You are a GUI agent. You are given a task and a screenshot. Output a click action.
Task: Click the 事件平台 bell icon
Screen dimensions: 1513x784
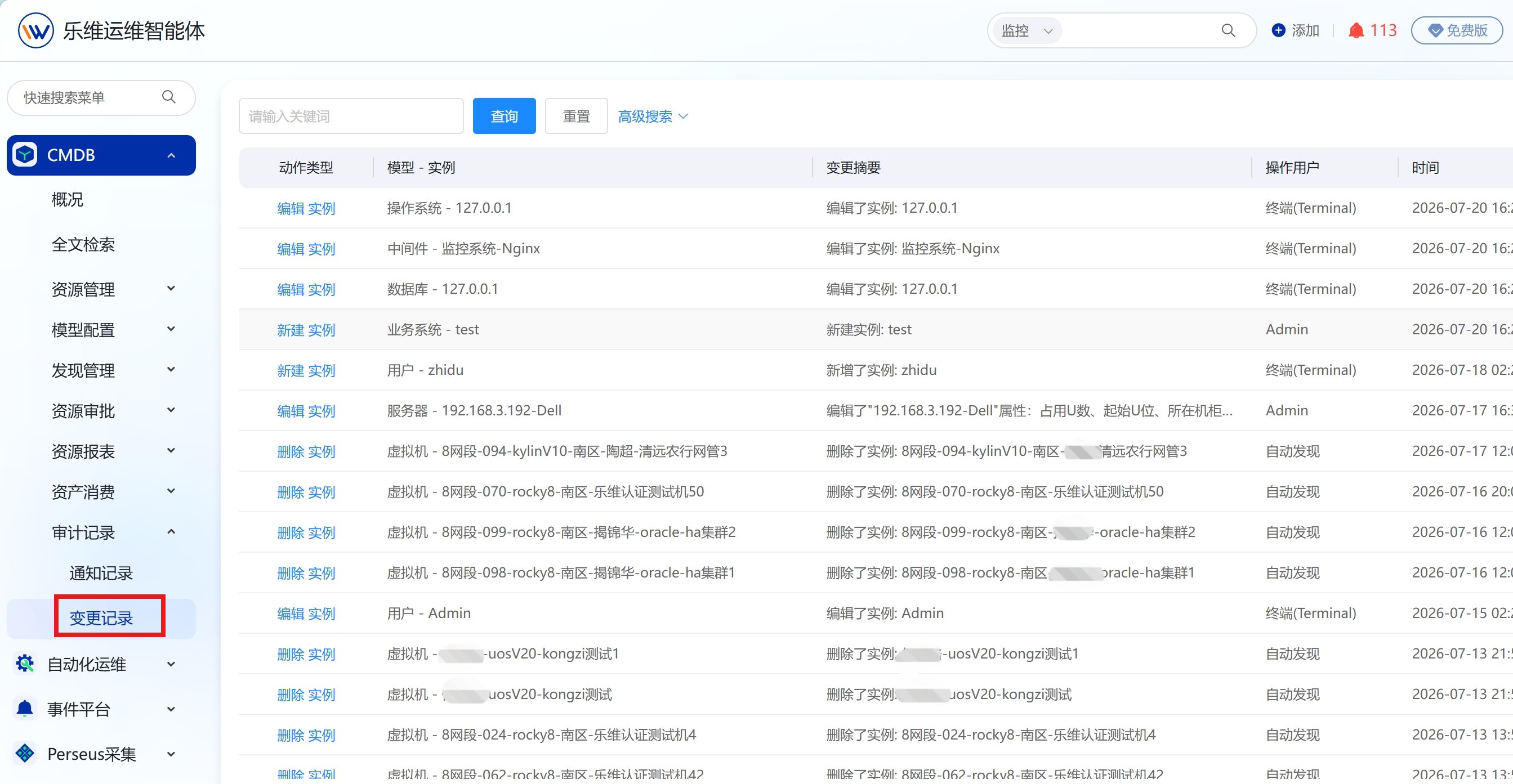[25, 709]
